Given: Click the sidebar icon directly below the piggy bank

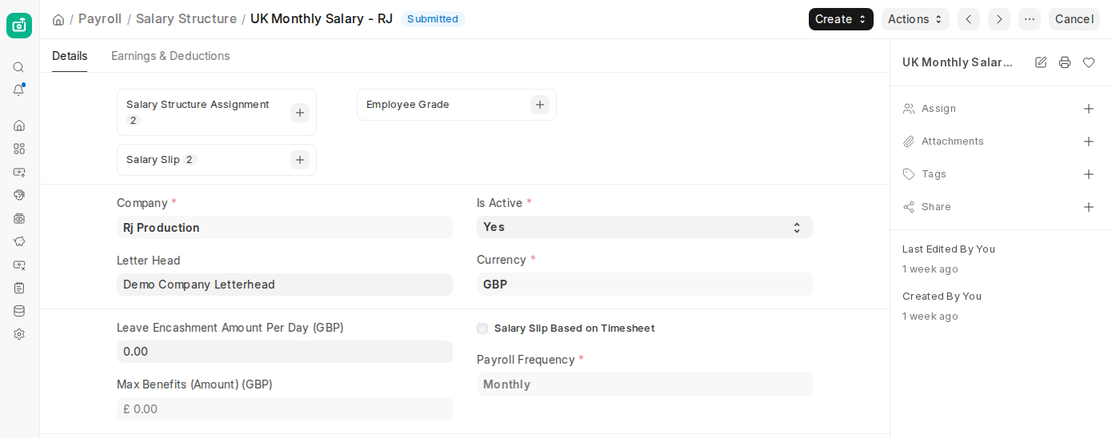Looking at the screenshot, I should [x=19, y=265].
